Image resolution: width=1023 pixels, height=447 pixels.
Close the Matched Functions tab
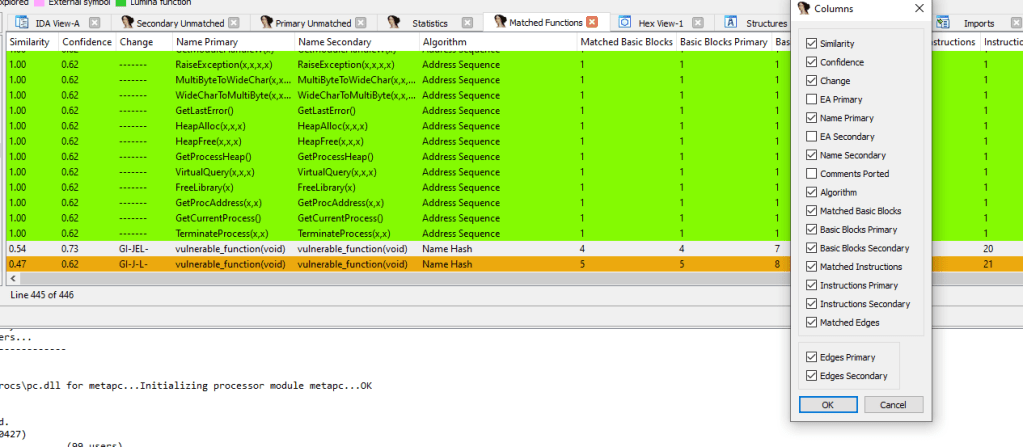pyautogui.click(x=592, y=22)
